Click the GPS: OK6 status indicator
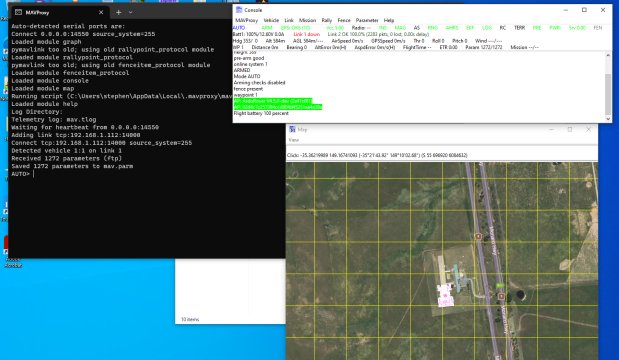Screen dimensions: 619x360 [x=295, y=28]
